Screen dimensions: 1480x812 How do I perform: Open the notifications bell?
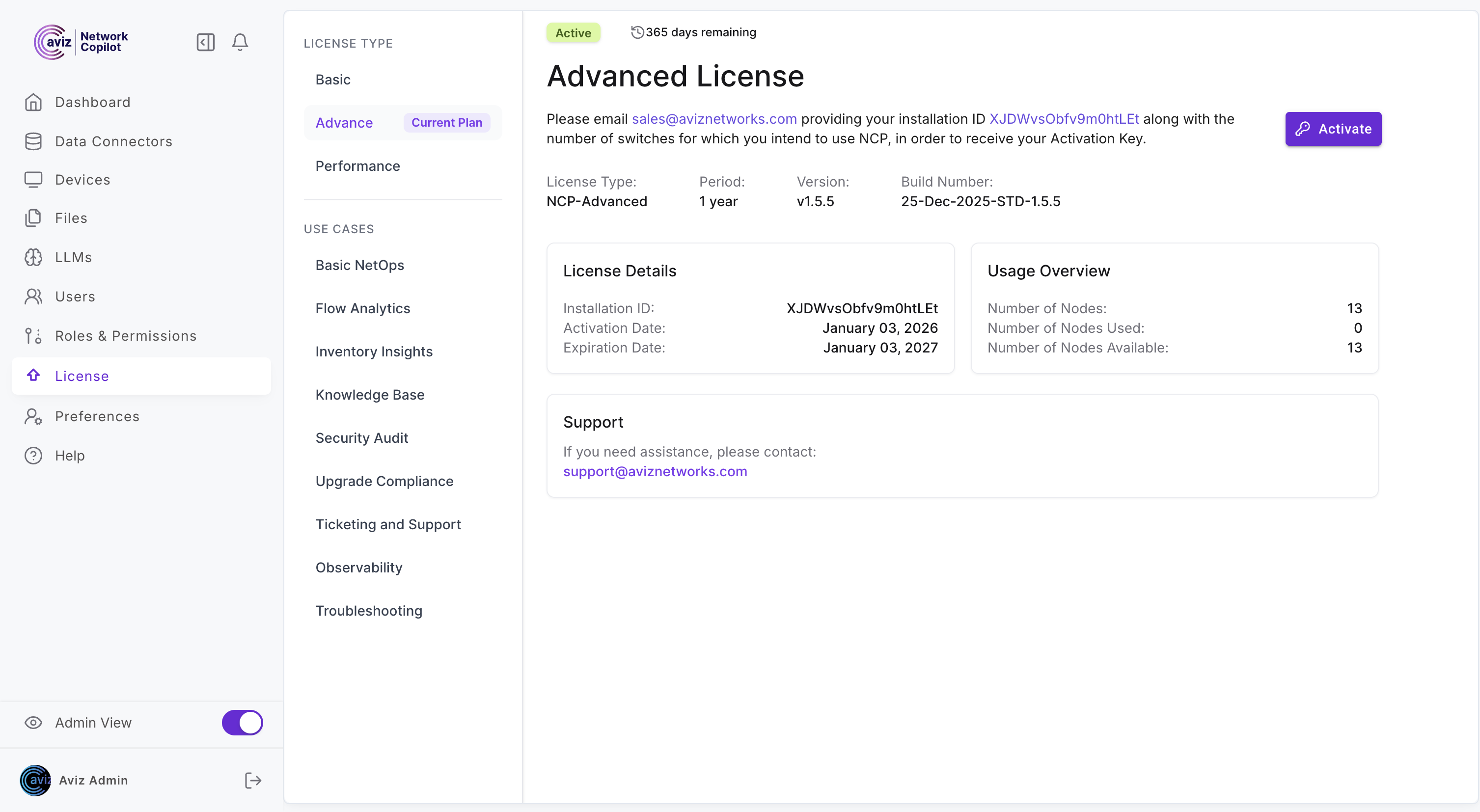click(240, 42)
